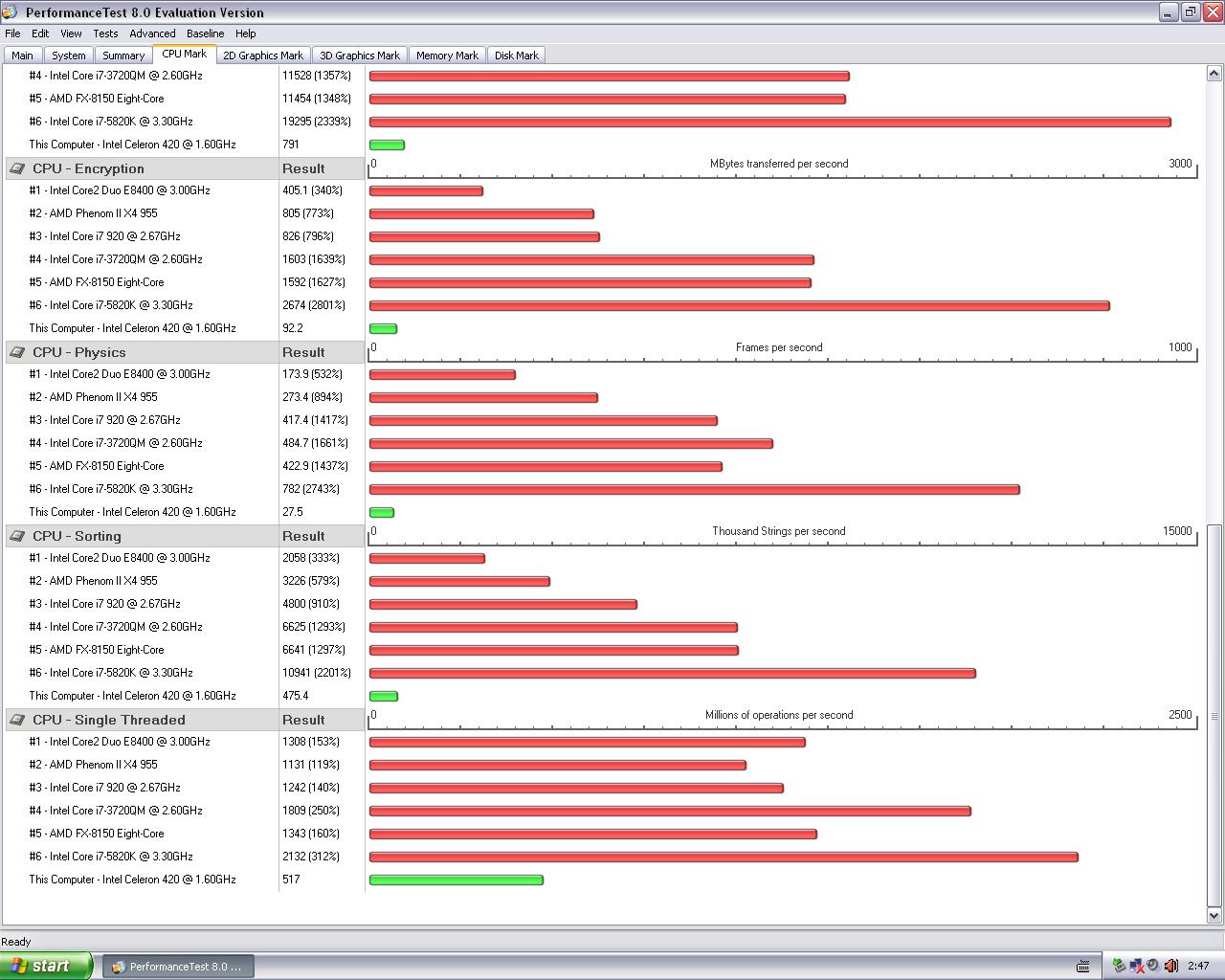Select the CPU Mark tab

(x=185, y=54)
